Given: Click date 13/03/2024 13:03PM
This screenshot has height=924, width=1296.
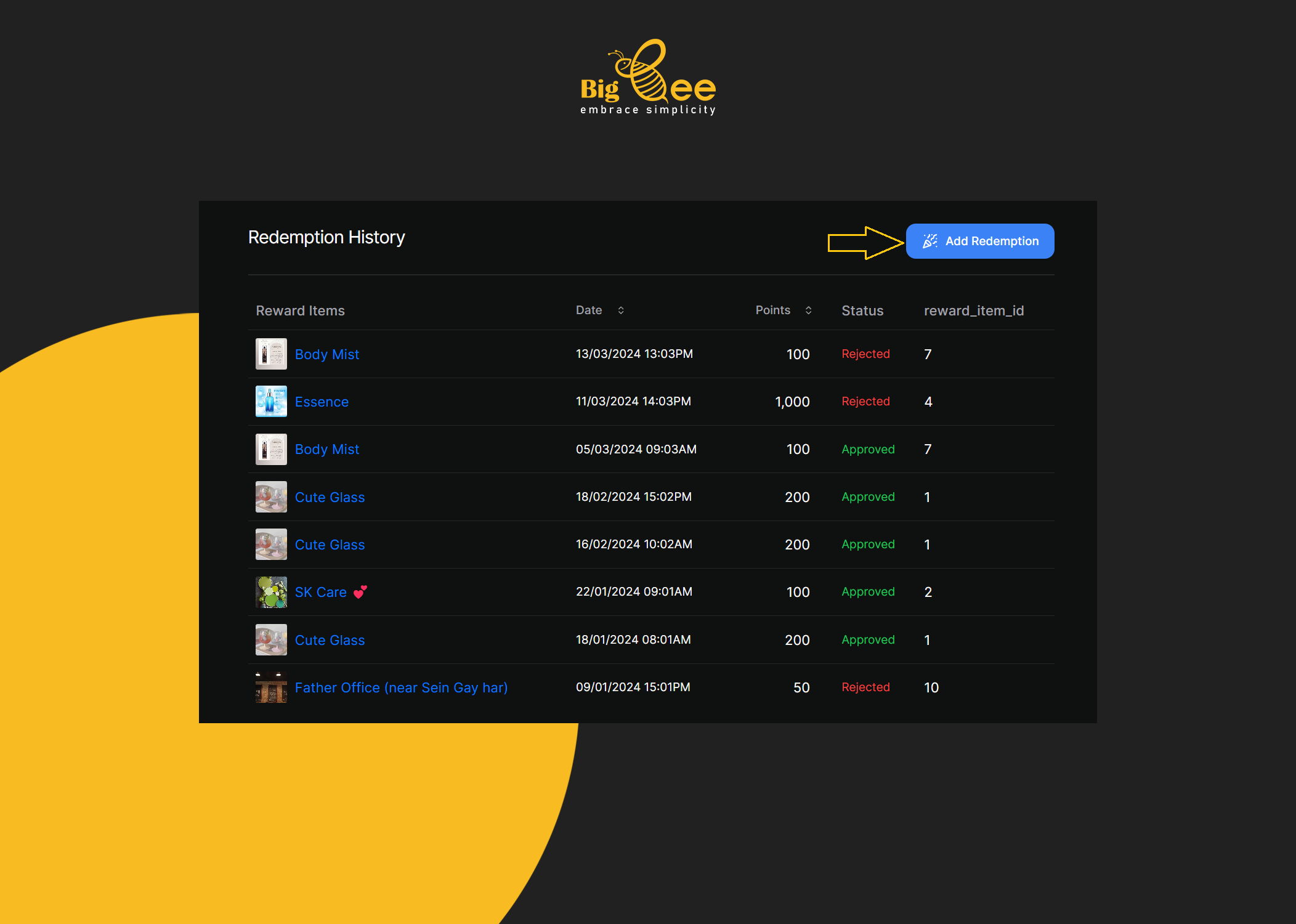Looking at the screenshot, I should [634, 354].
